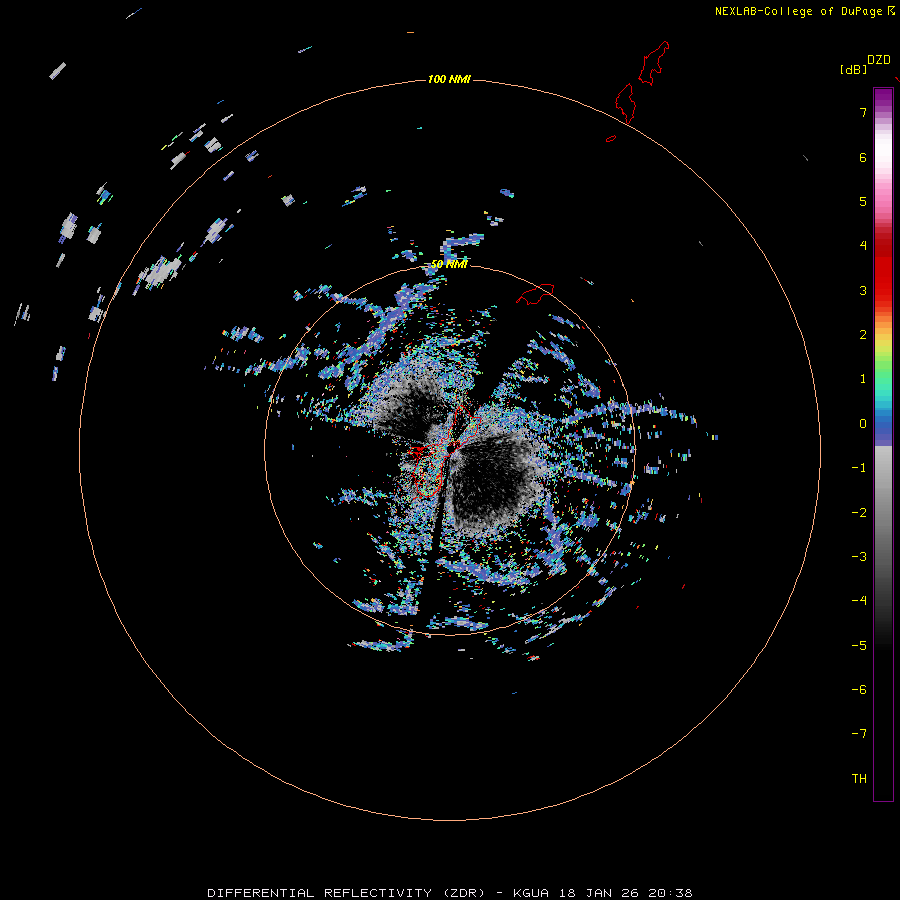Image resolution: width=900 pixels, height=900 pixels.
Task: Click the 100 NMI range ring label
Action: coord(449,79)
